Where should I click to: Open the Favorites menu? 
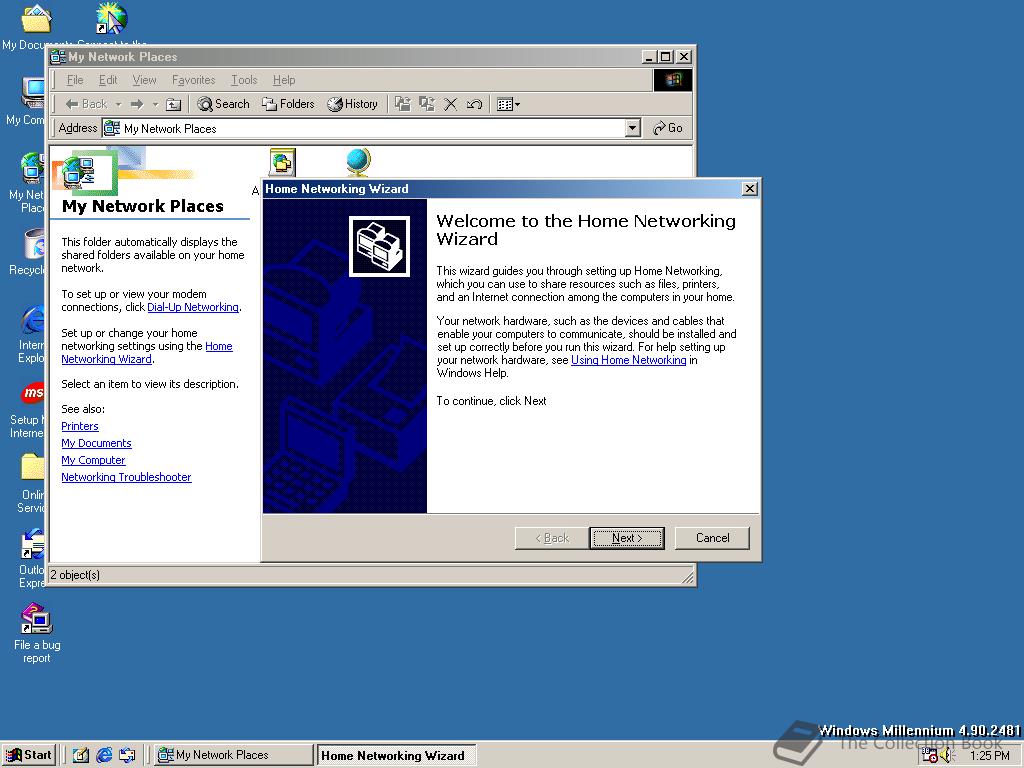(x=193, y=80)
